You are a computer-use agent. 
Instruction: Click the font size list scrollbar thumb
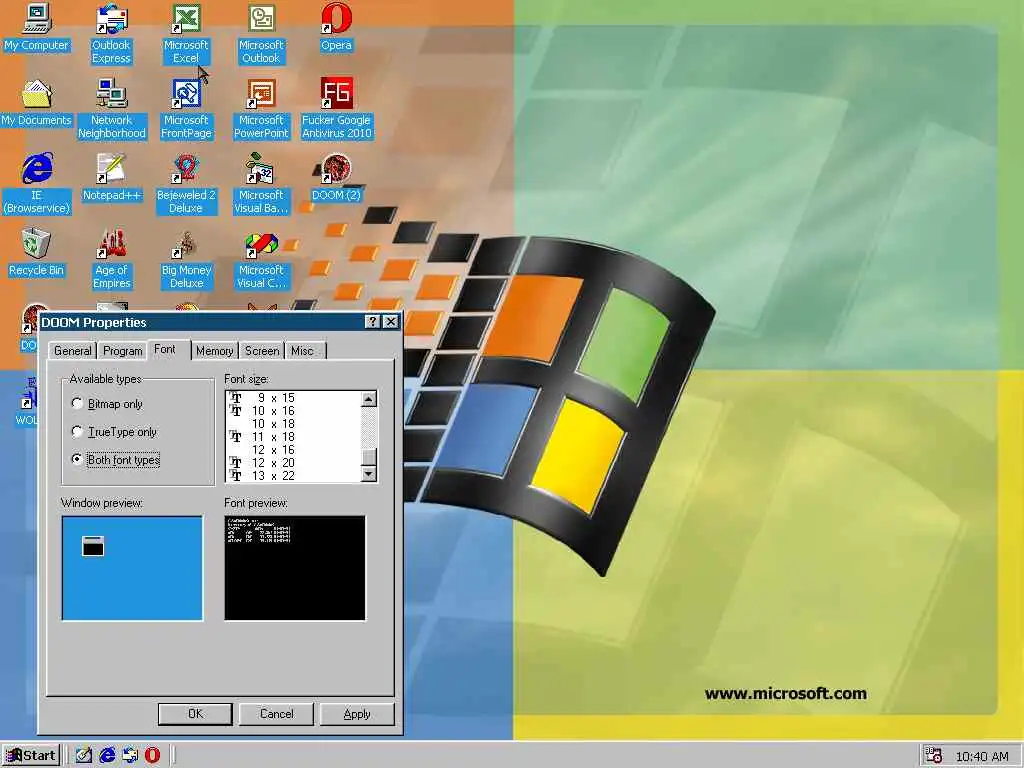click(369, 457)
